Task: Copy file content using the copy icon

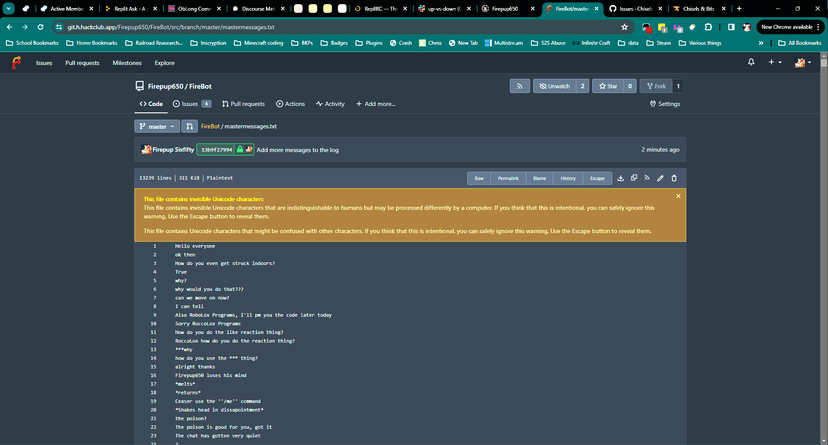Action: [634, 178]
